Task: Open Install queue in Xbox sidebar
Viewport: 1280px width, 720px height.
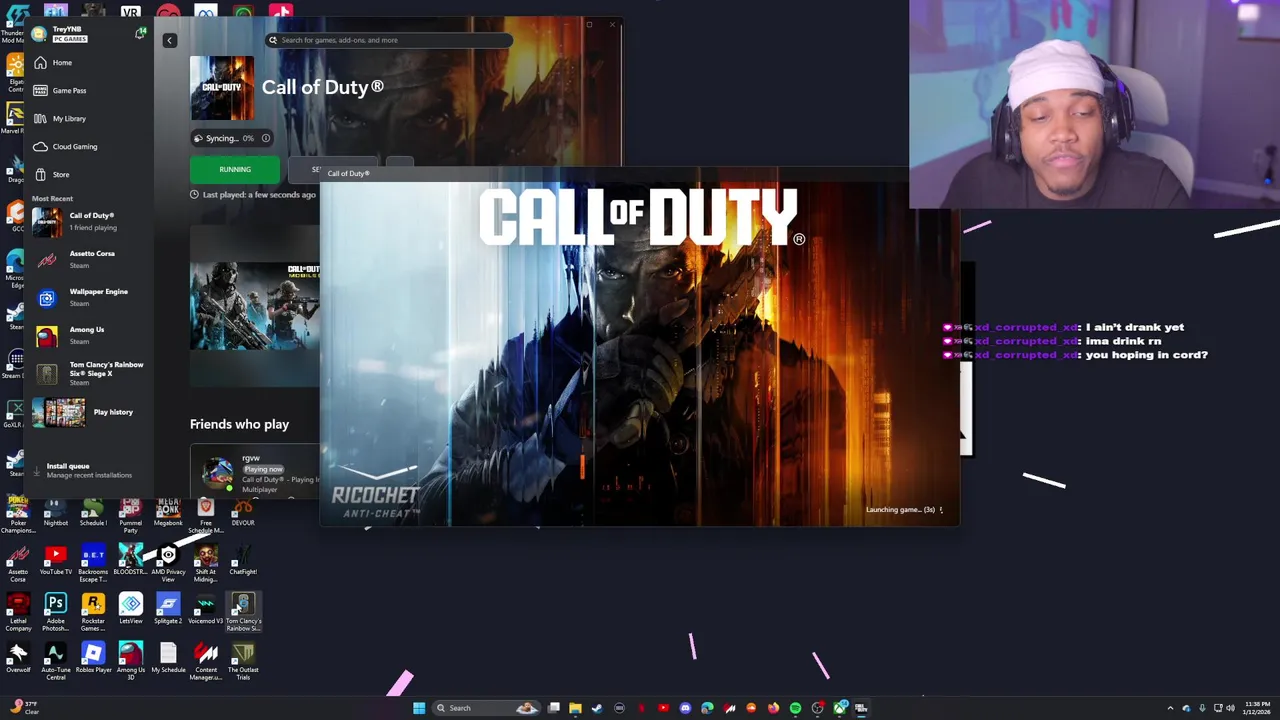Action: tap(90, 470)
